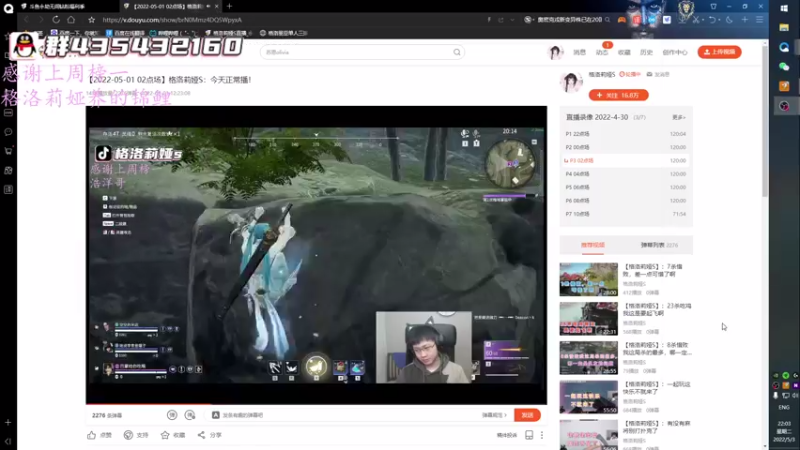Screen dimensions: 800x450
Task: Switch to 推荐视频 recommended tab
Action: [x=592, y=245]
